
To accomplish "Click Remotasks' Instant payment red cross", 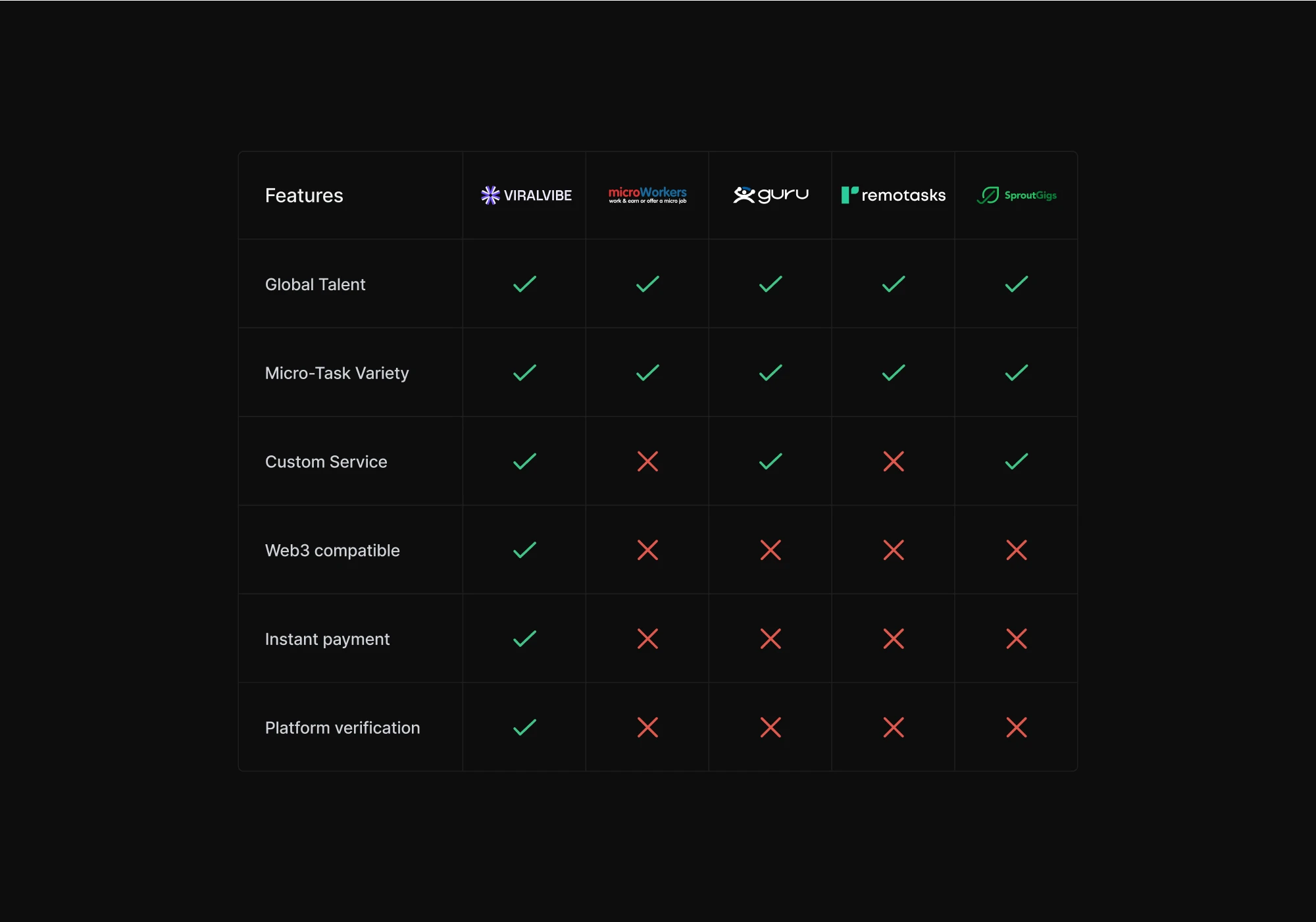I will [x=894, y=638].
